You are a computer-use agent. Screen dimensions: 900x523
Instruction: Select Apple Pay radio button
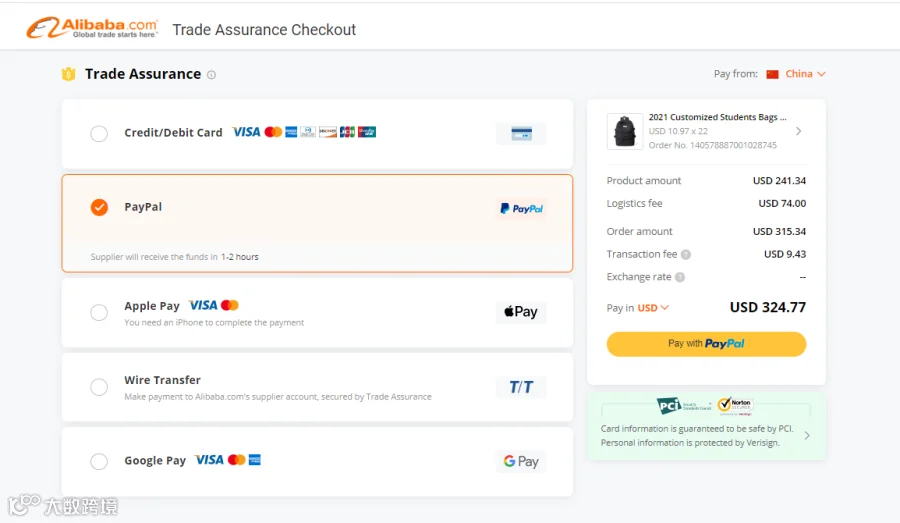[99, 312]
